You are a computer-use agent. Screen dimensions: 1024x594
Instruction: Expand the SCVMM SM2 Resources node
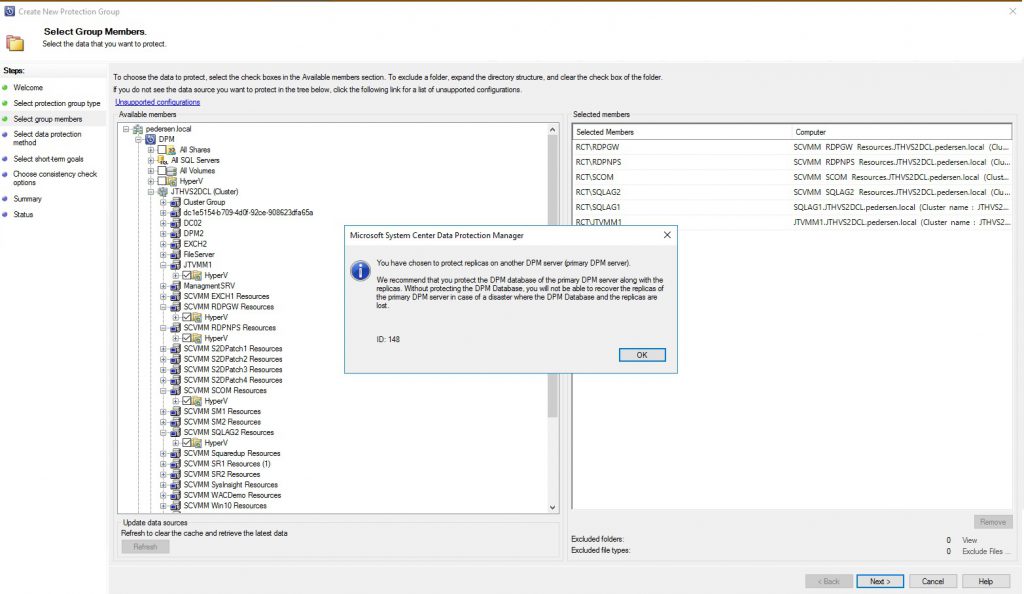click(163, 422)
